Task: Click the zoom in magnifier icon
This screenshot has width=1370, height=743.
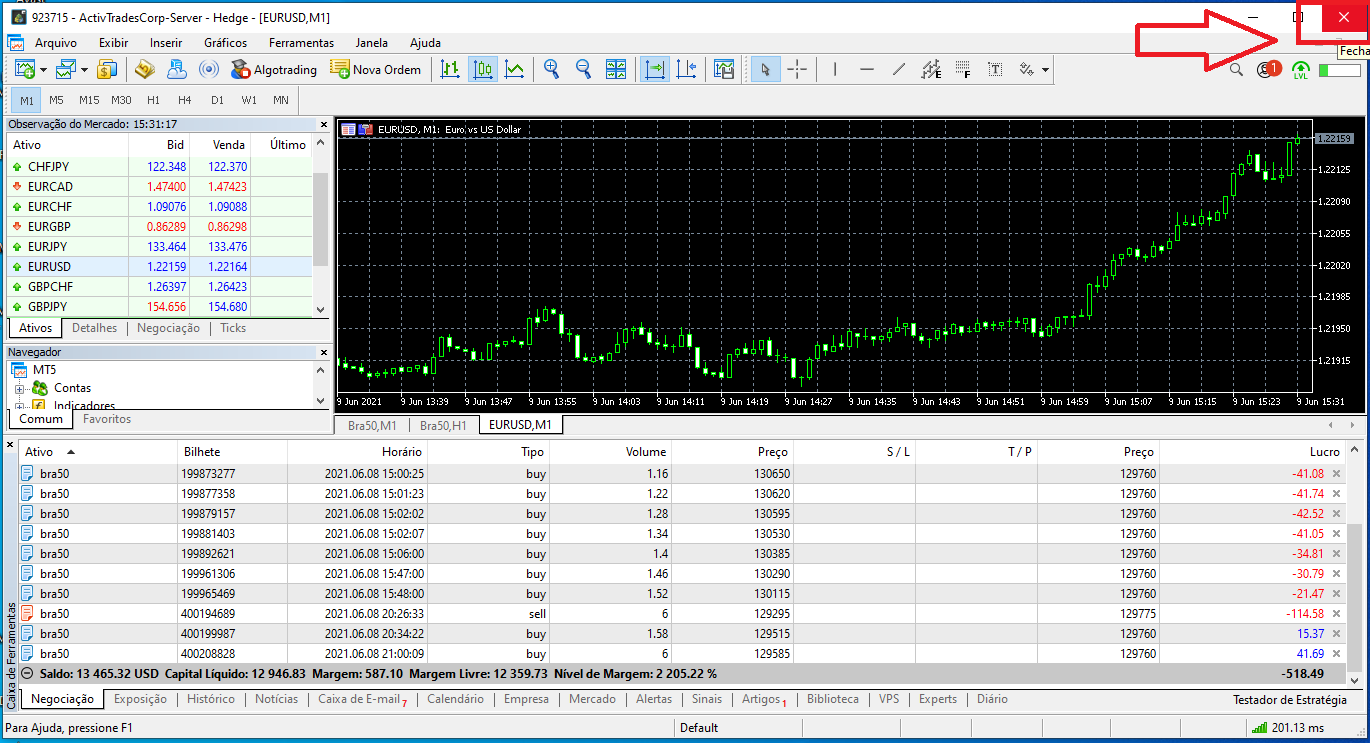Action: [x=551, y=69]
